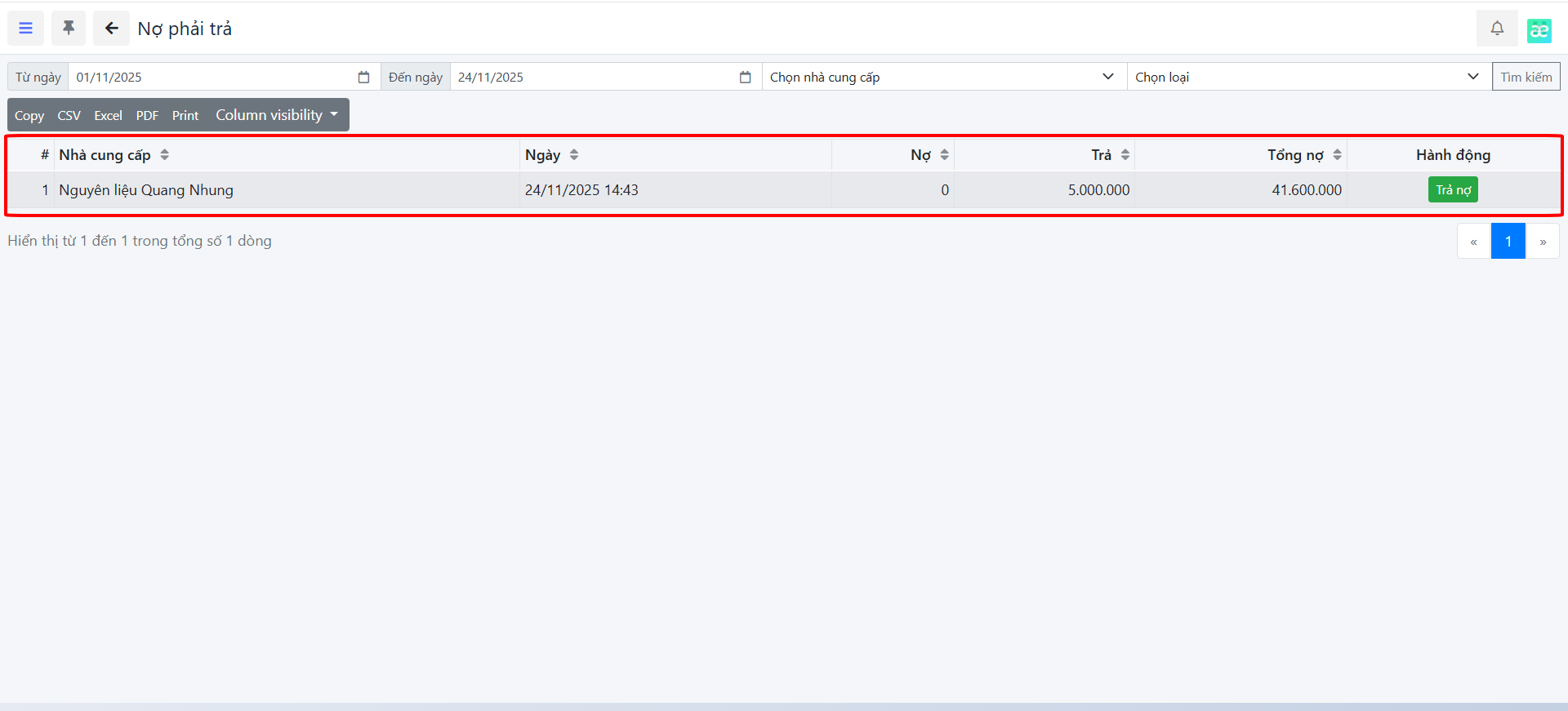Go to next page in pagination

click(x=1542, y=242)
